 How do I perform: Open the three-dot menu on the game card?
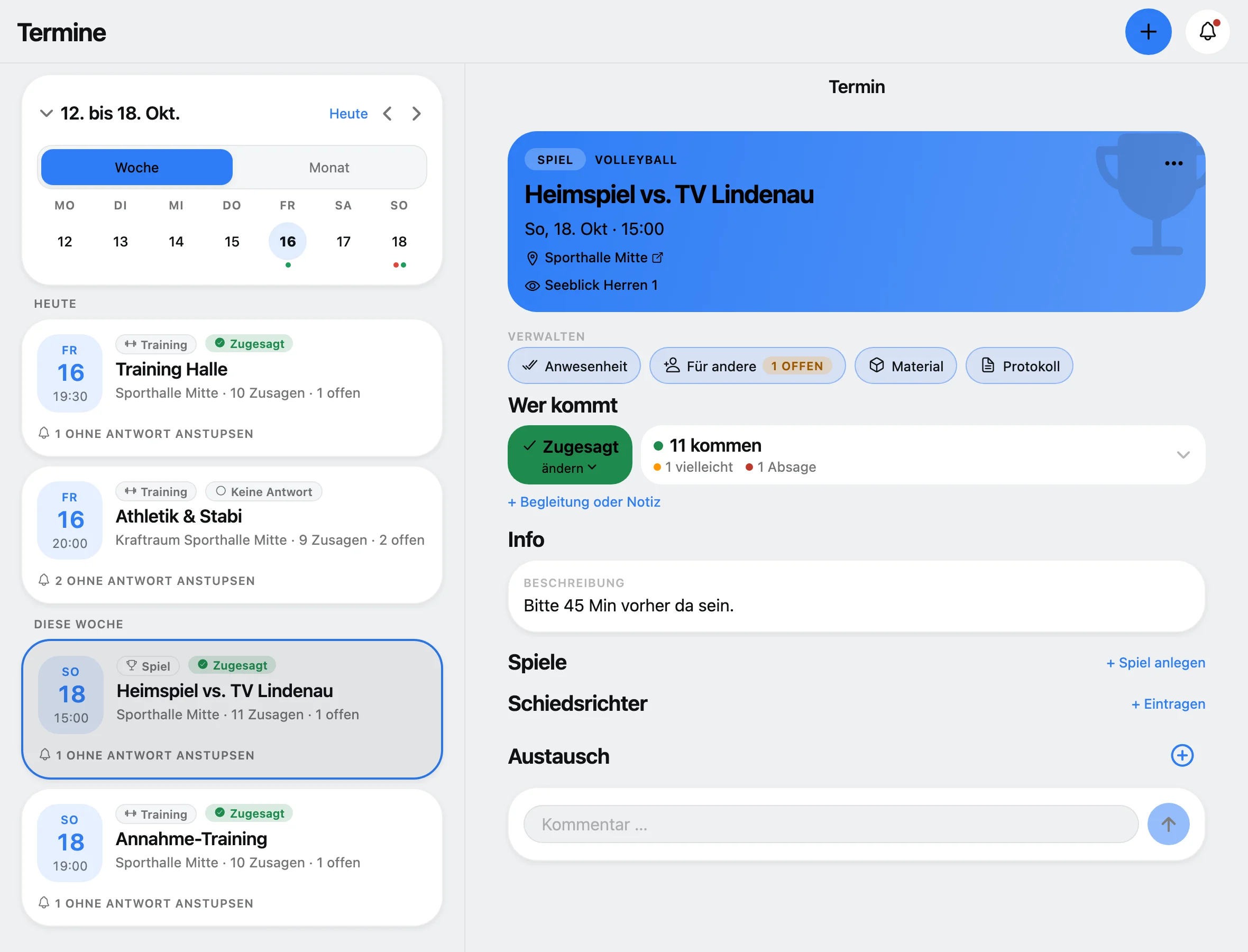tap(1173, 163)
